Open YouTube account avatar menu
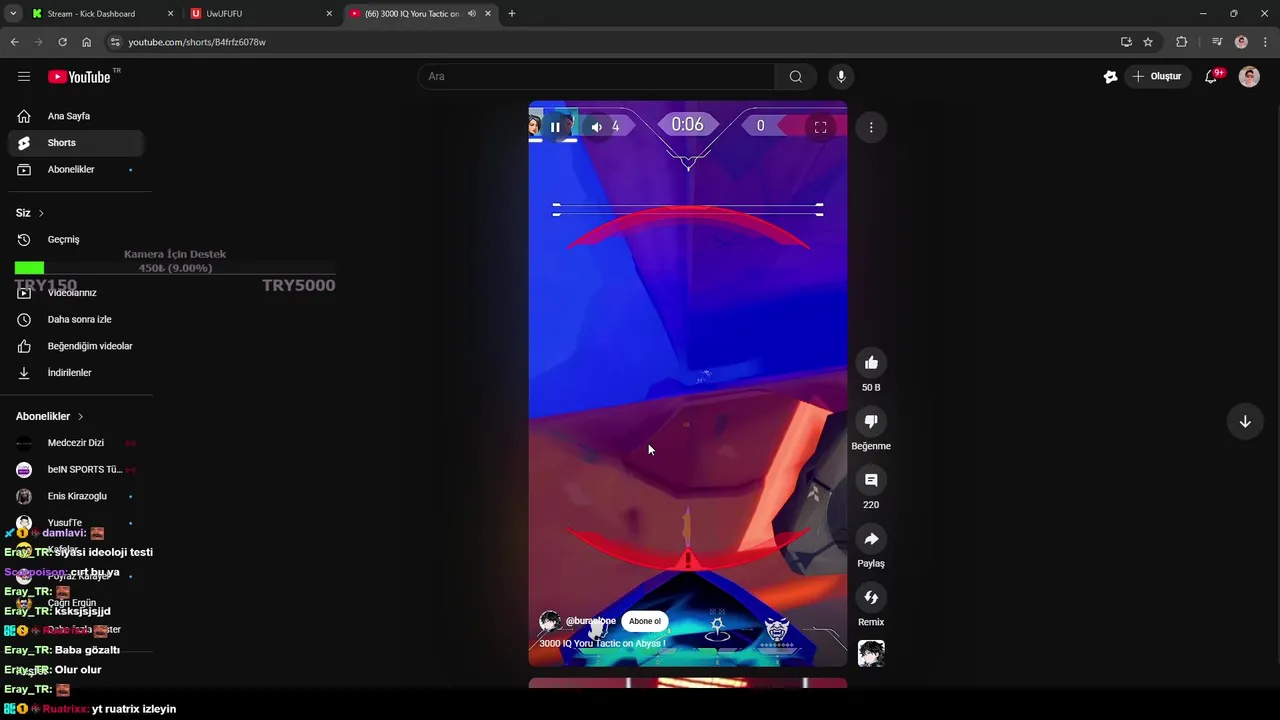Image resolution: width=1280 pixels, height=720 pixels. 1249,77
